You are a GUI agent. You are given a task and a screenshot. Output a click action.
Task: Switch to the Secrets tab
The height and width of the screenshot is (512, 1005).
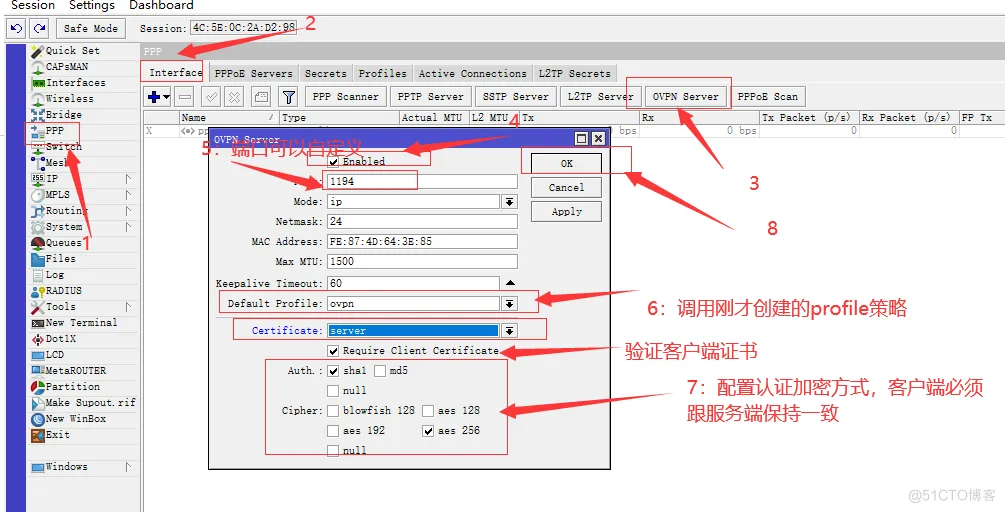coord(325,74)
